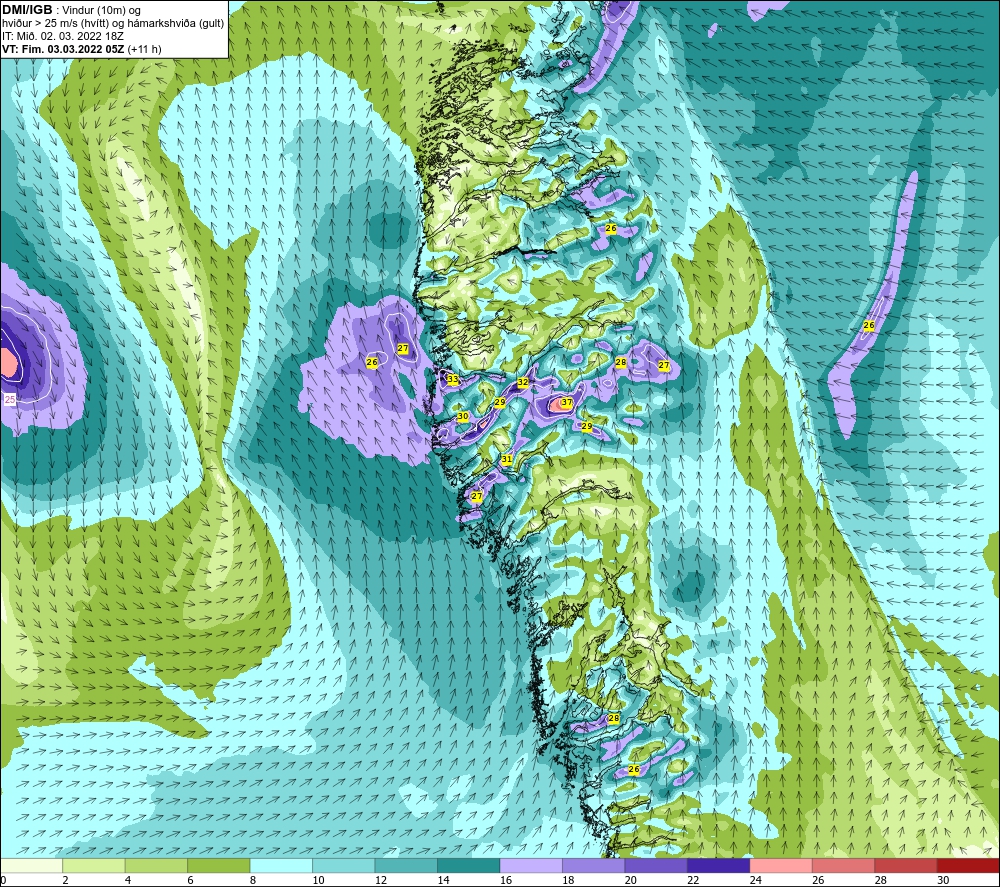Click the '(+11 h)' forecast offset text
The width and height of the screenshot is (1000, 887).
144,49
